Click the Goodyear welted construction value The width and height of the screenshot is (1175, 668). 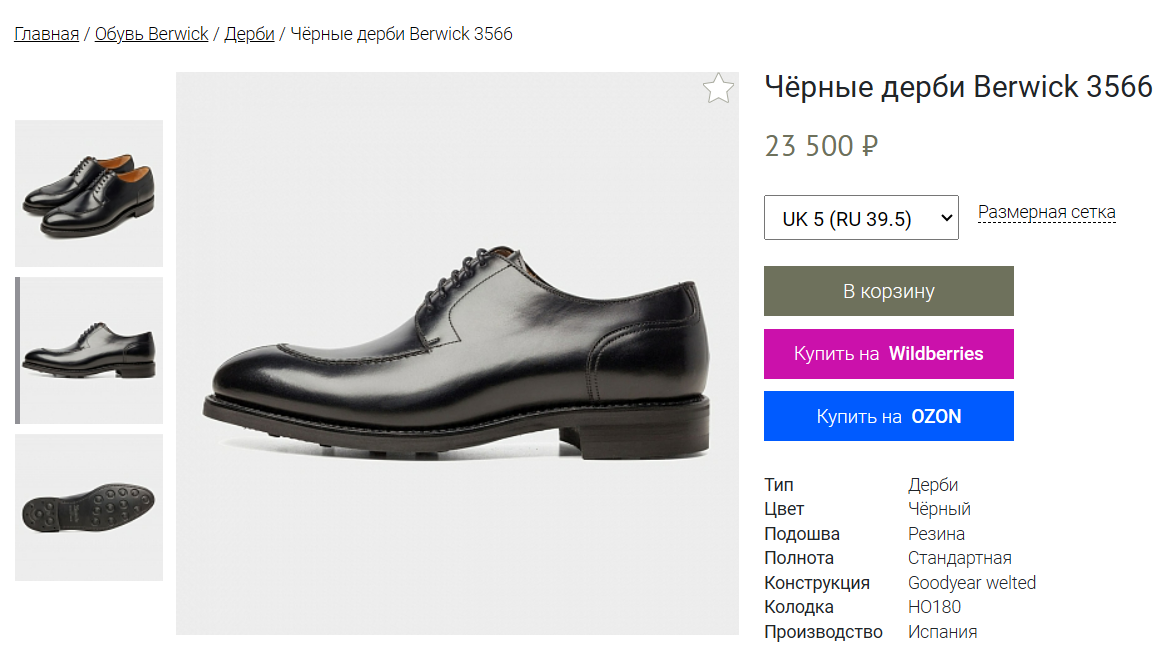971,583
